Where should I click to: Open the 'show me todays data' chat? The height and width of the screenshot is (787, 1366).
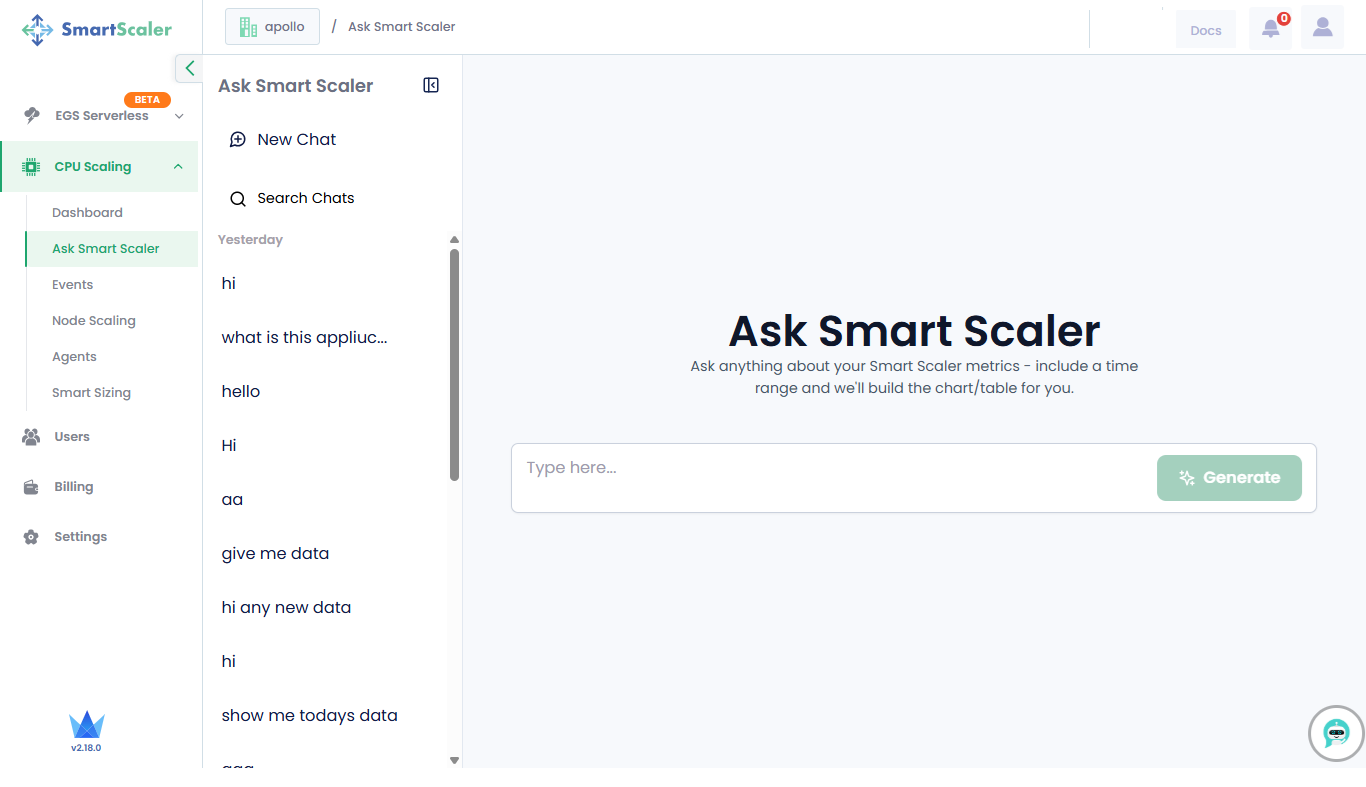(x=309, y=716)
